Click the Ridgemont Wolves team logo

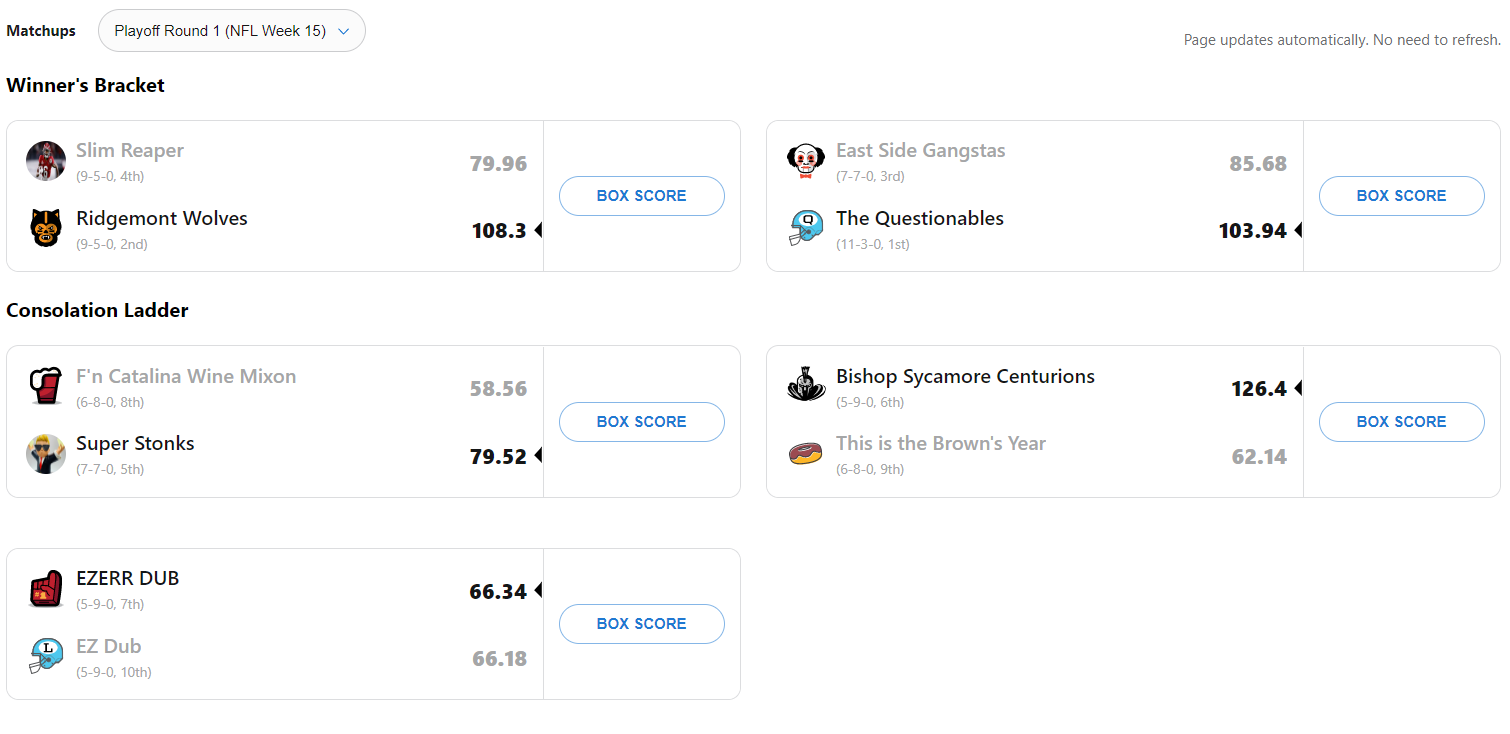click(x=46, y=229)
